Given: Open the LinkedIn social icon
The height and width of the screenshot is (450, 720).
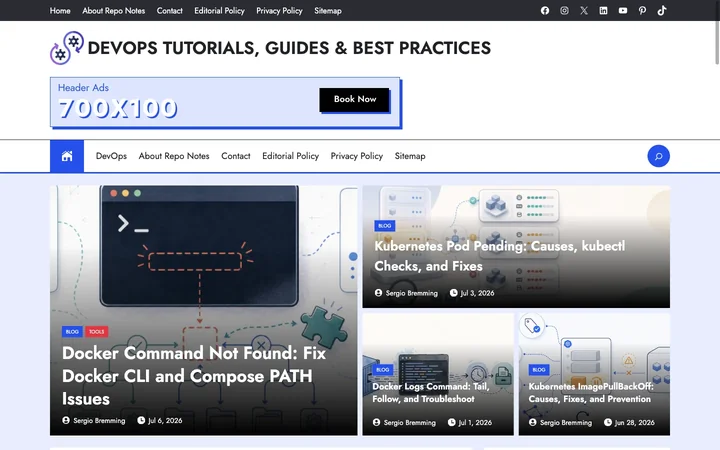Looking at the screenshot, I should click(603, 11).
